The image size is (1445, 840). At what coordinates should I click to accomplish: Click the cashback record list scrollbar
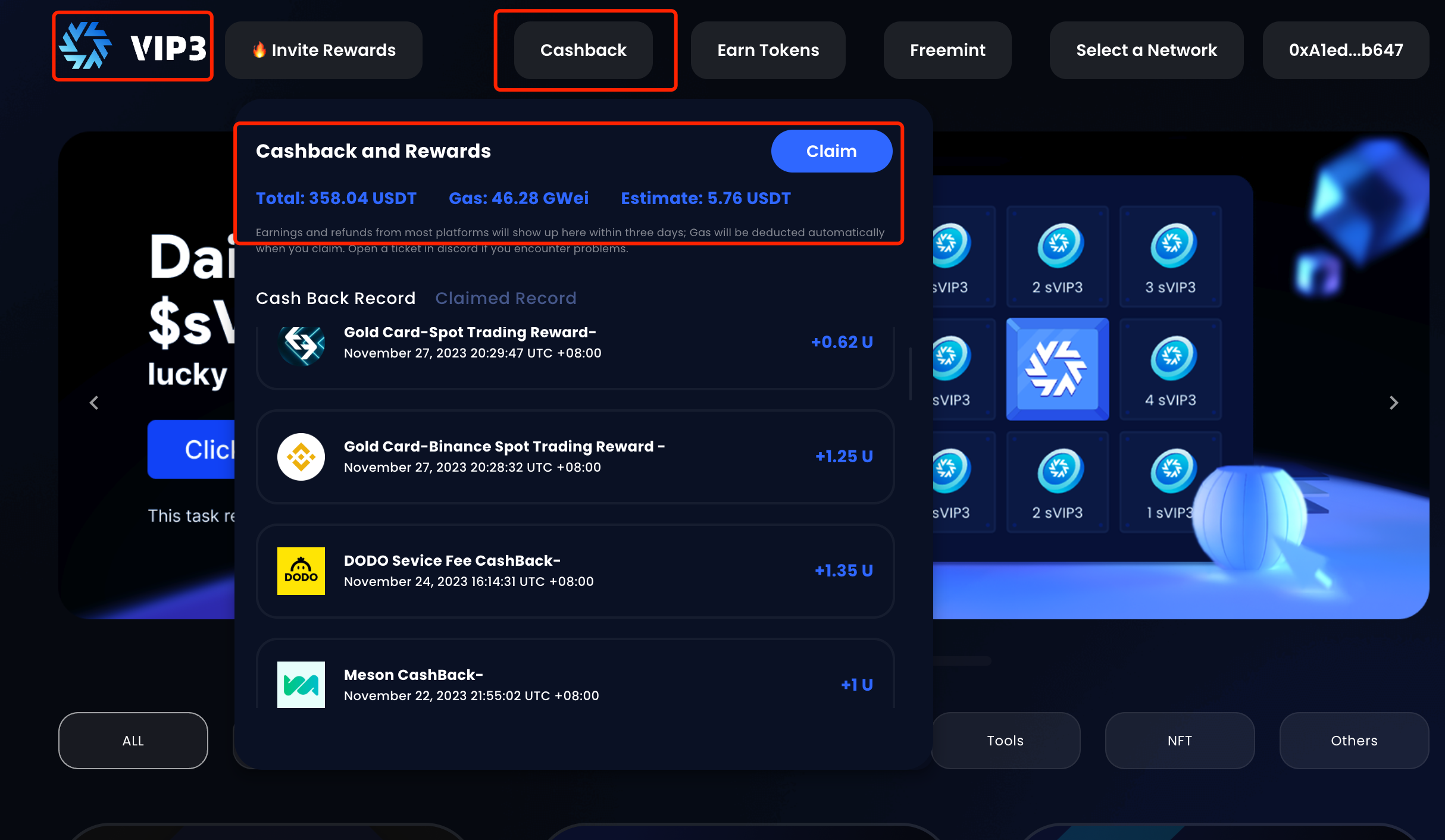point(911,375)
